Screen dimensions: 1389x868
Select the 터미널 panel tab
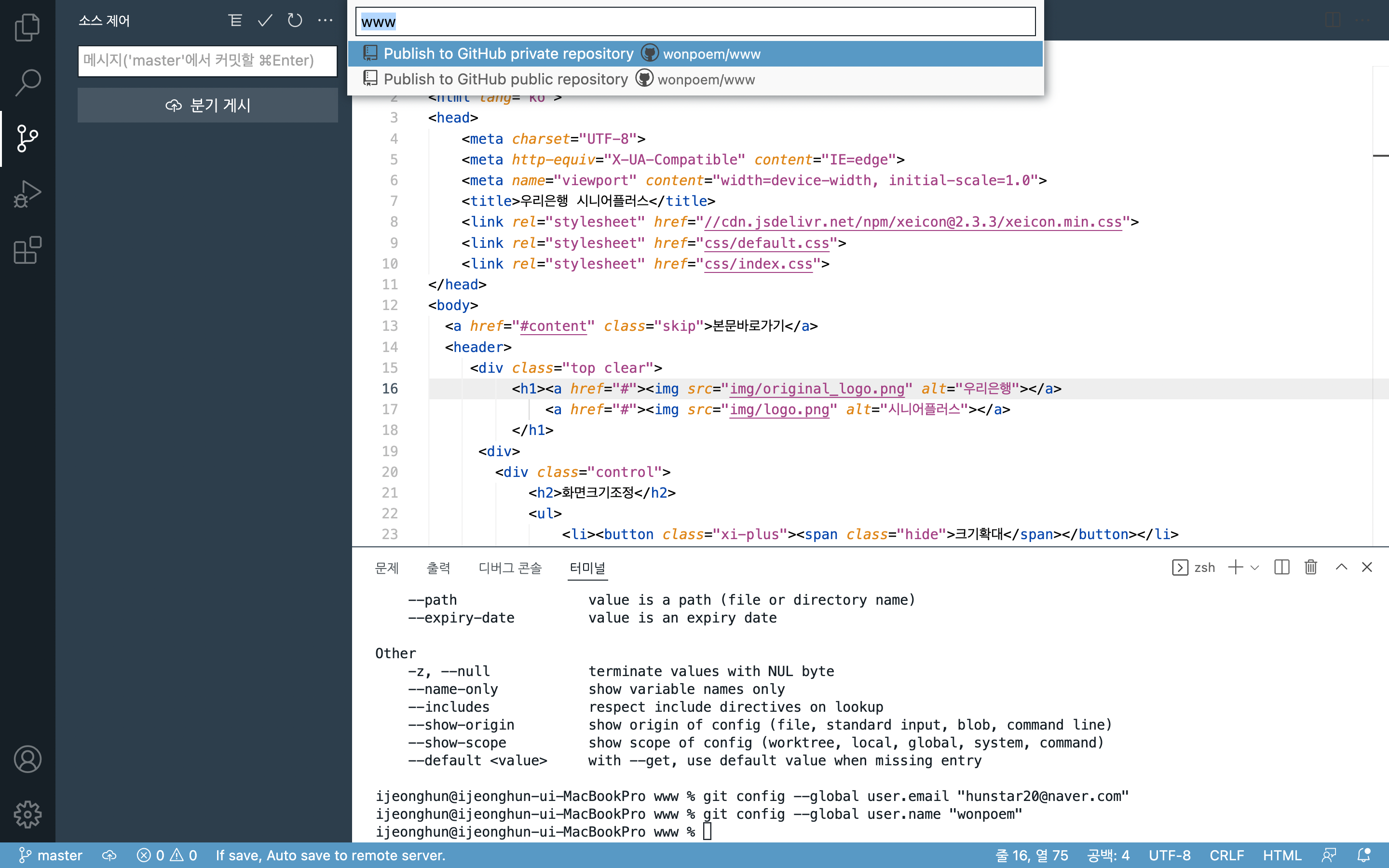tap(588, 568)
